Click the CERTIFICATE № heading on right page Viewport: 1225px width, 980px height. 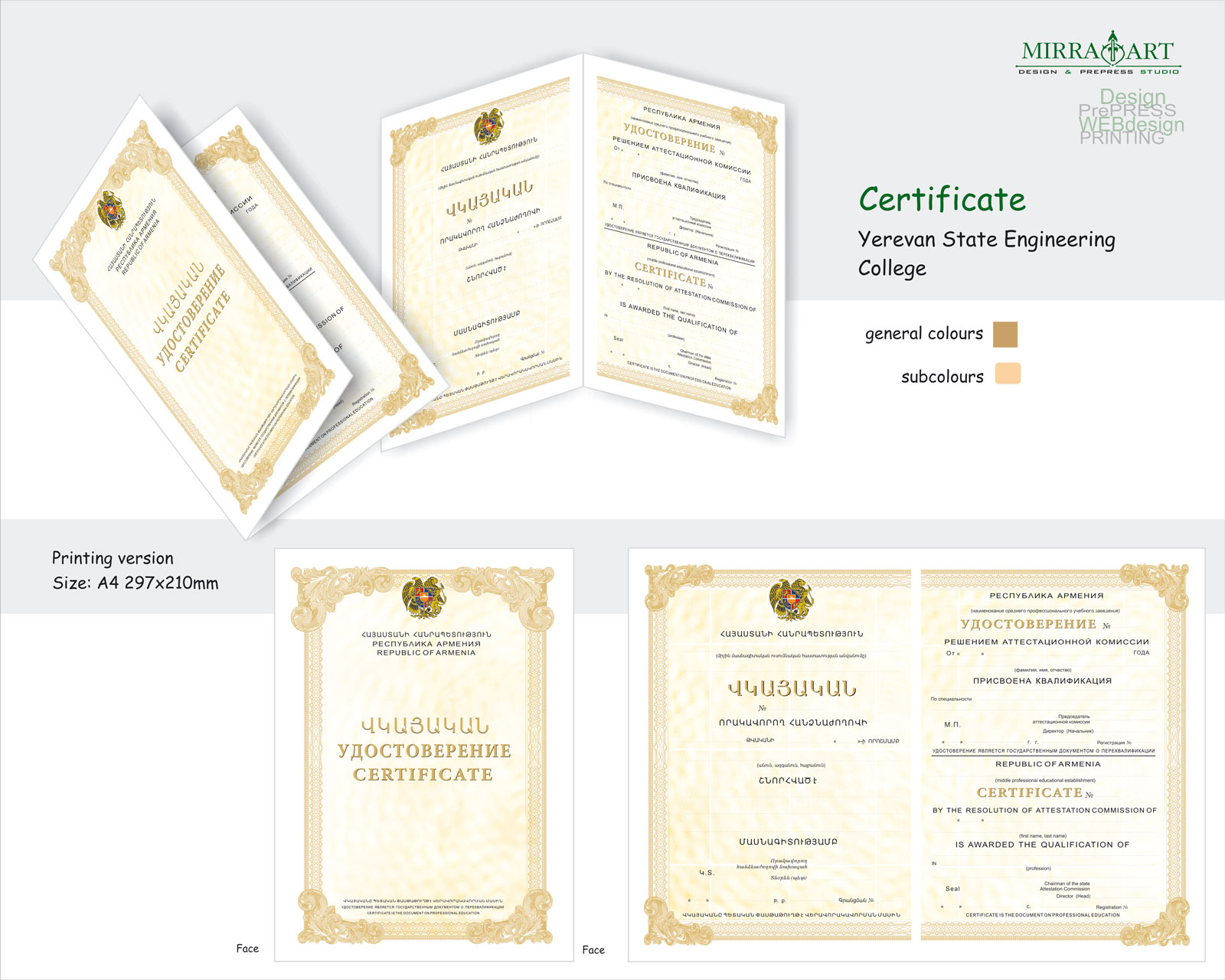[1034, 793]
